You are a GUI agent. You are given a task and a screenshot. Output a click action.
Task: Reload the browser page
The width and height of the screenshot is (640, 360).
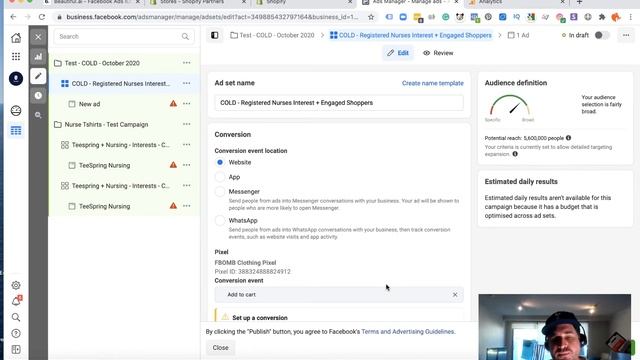click(x=42, y=17)
